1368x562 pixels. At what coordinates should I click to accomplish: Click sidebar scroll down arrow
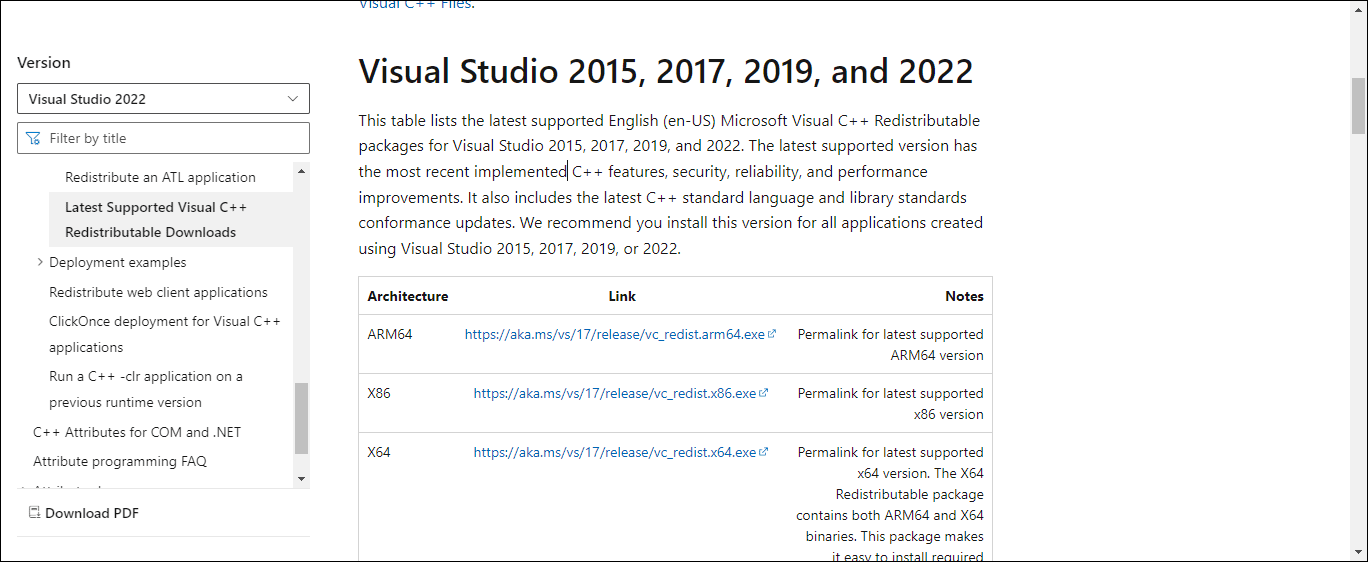[302, 479]
